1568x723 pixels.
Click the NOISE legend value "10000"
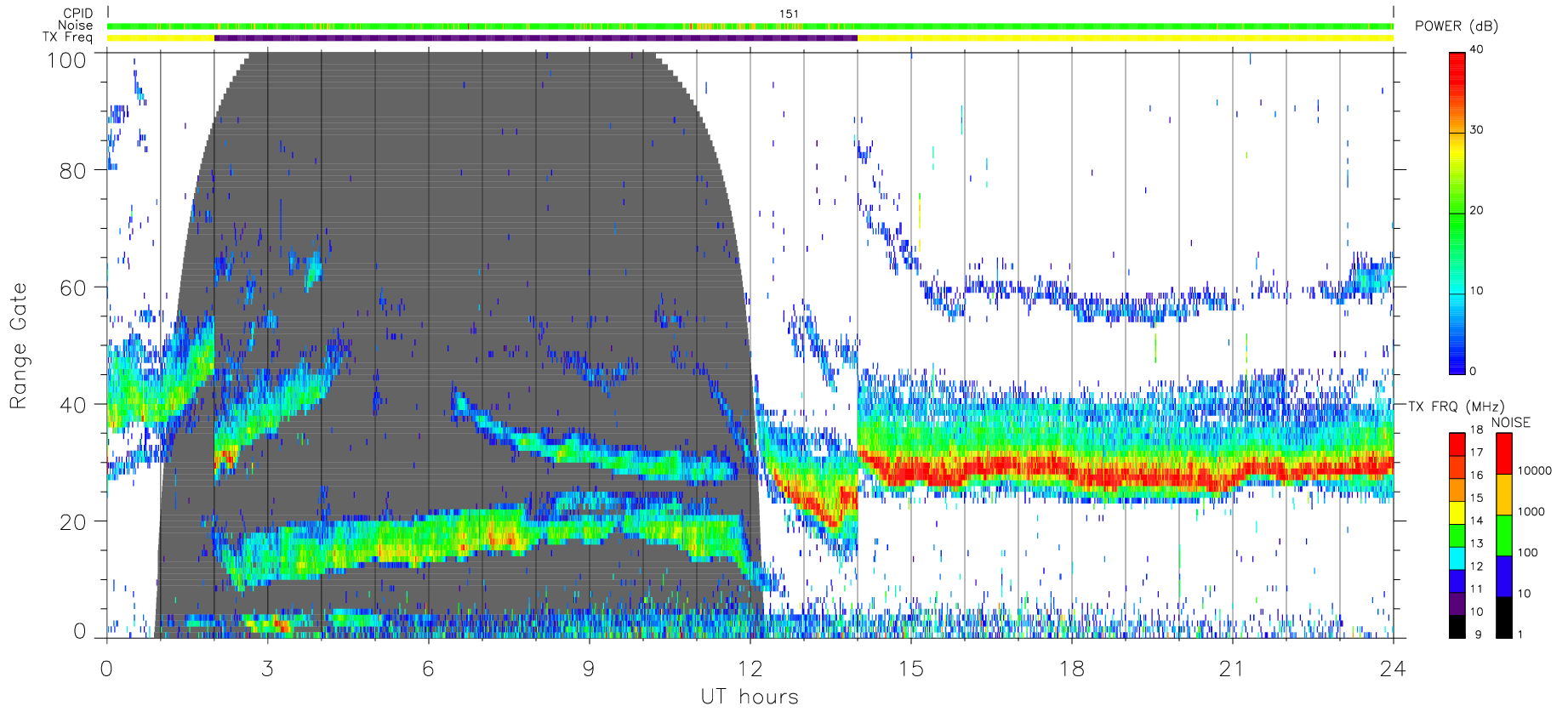(1535, 470)
